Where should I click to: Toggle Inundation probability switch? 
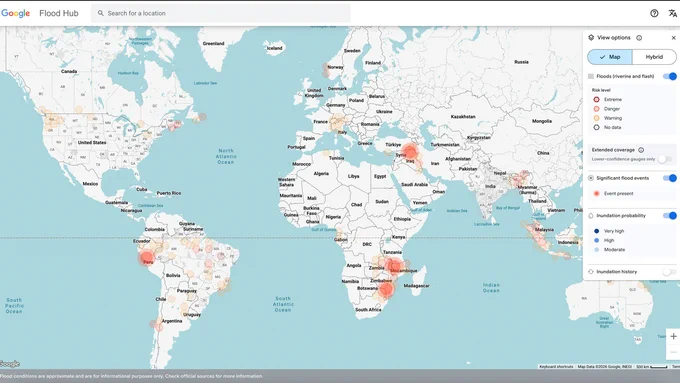click(670, 216)
